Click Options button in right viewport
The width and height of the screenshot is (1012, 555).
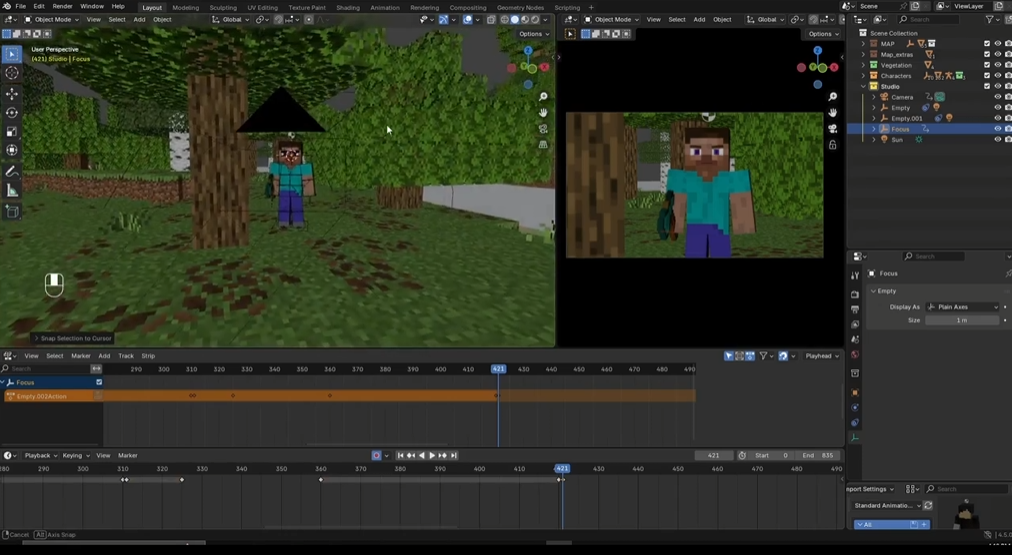[x=823, y=34]
